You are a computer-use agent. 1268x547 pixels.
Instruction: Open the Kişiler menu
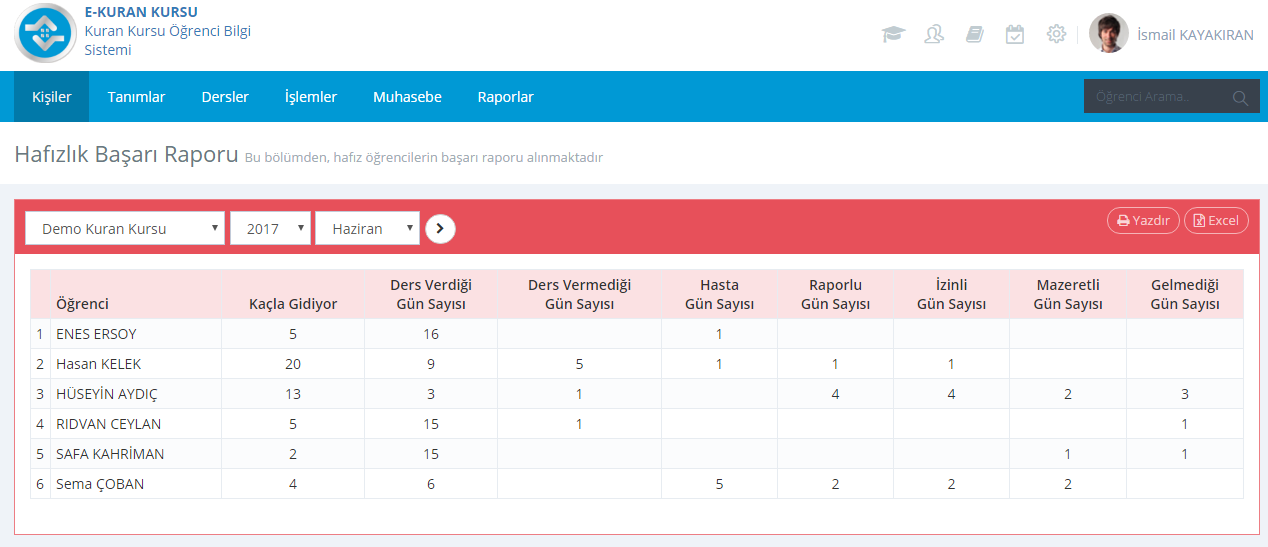(52, 97)
